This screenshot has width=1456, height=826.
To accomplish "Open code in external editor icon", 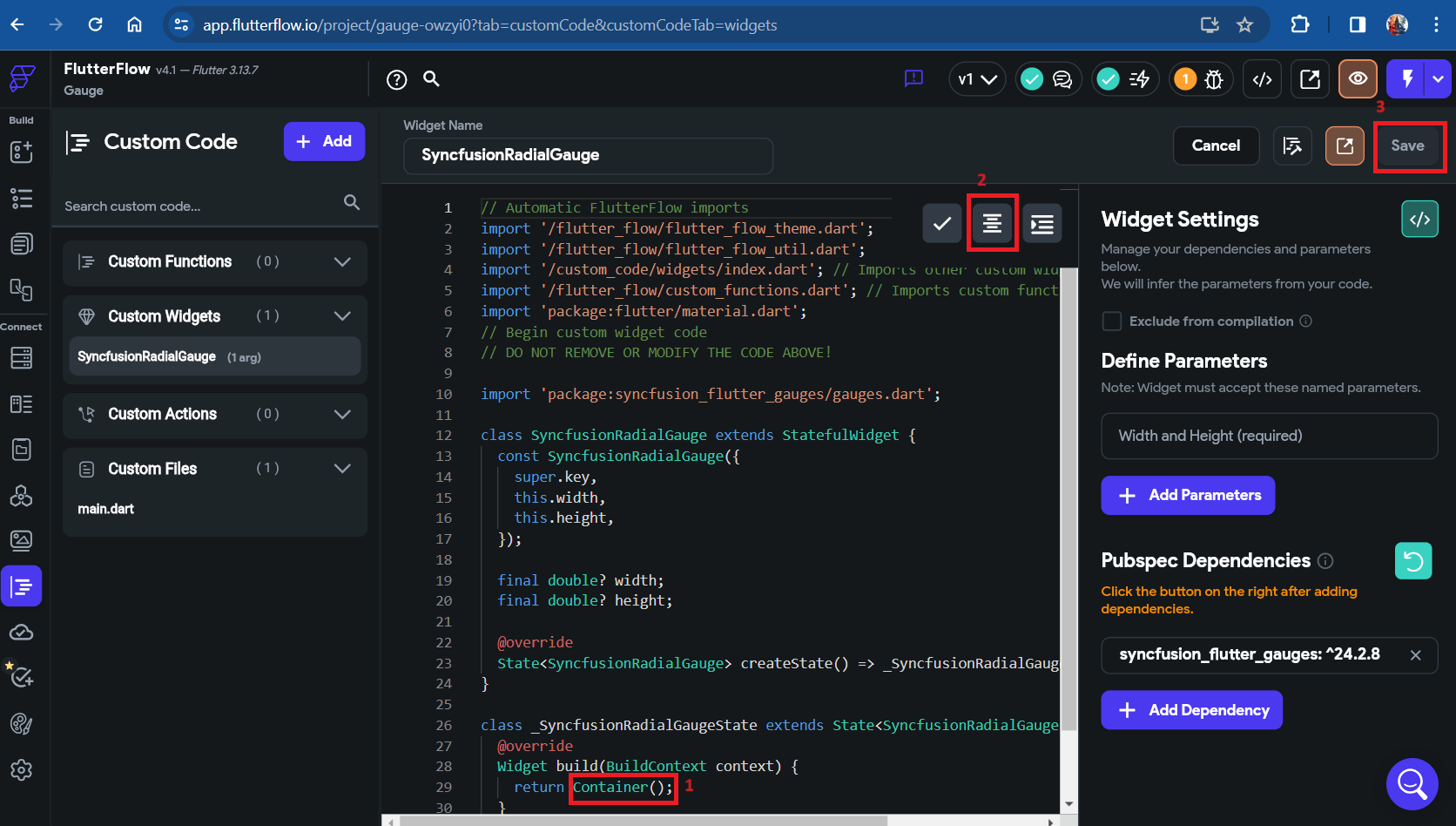I will [x=1345, y=146].
